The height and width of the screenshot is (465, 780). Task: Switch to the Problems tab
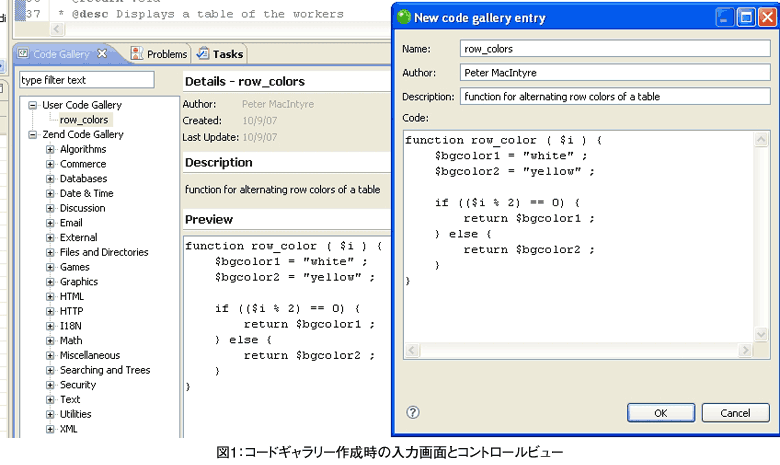(x=159, y=54)
